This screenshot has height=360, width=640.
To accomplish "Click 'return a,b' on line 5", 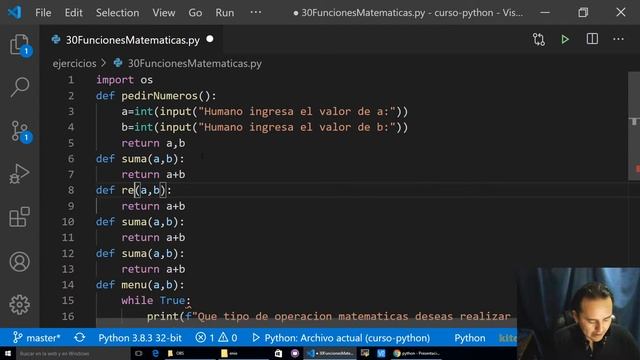I will coord(153,143).
